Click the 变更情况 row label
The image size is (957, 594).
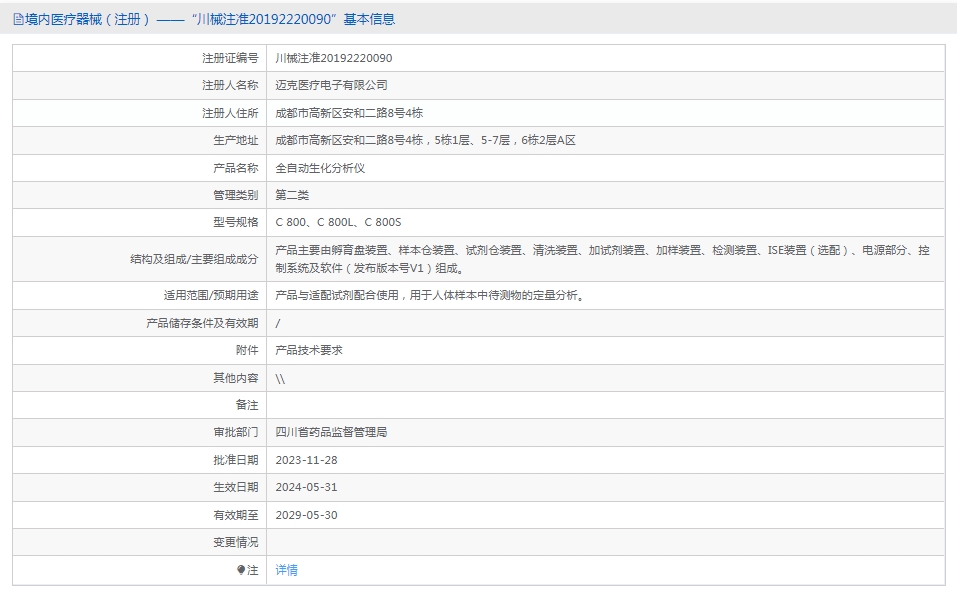(x=236, y=542)
